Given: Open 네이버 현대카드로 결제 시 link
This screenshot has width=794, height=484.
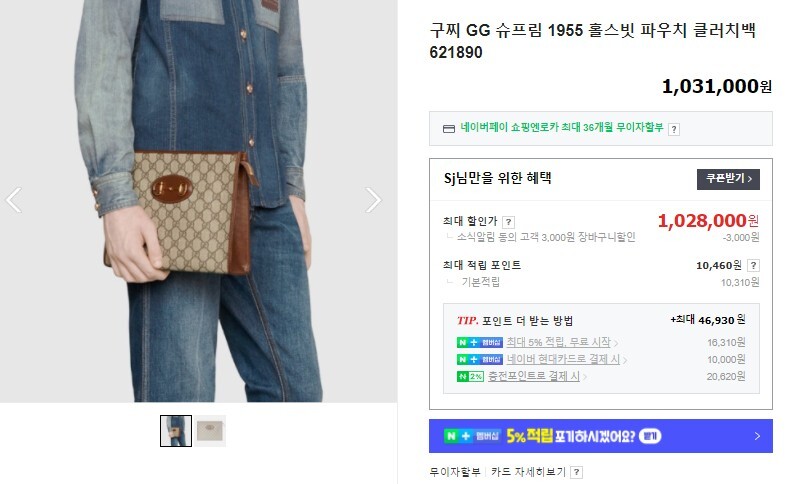Looking at the screenshot, I should 563,359.
